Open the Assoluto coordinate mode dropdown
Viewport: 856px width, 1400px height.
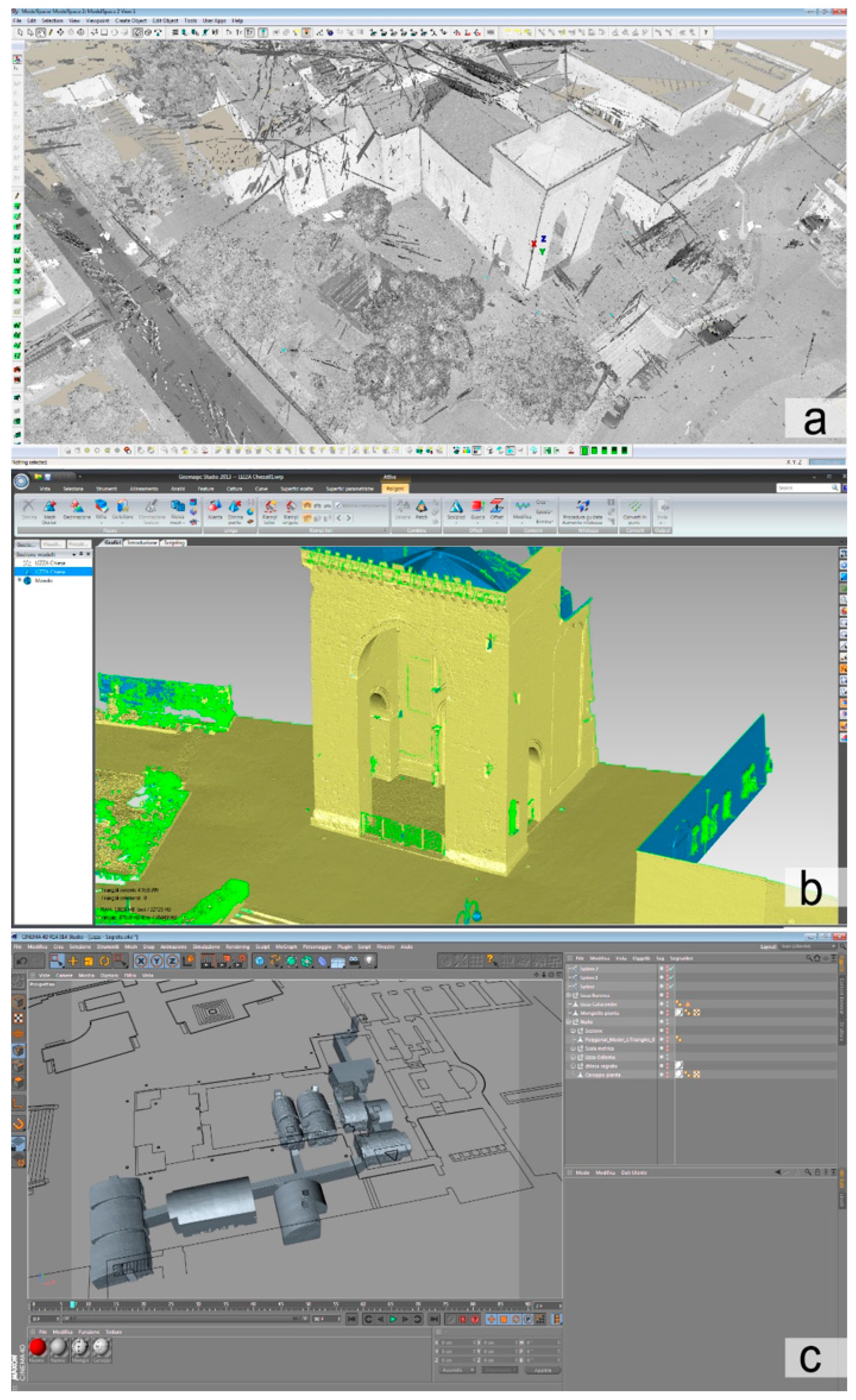[457, 1370]
